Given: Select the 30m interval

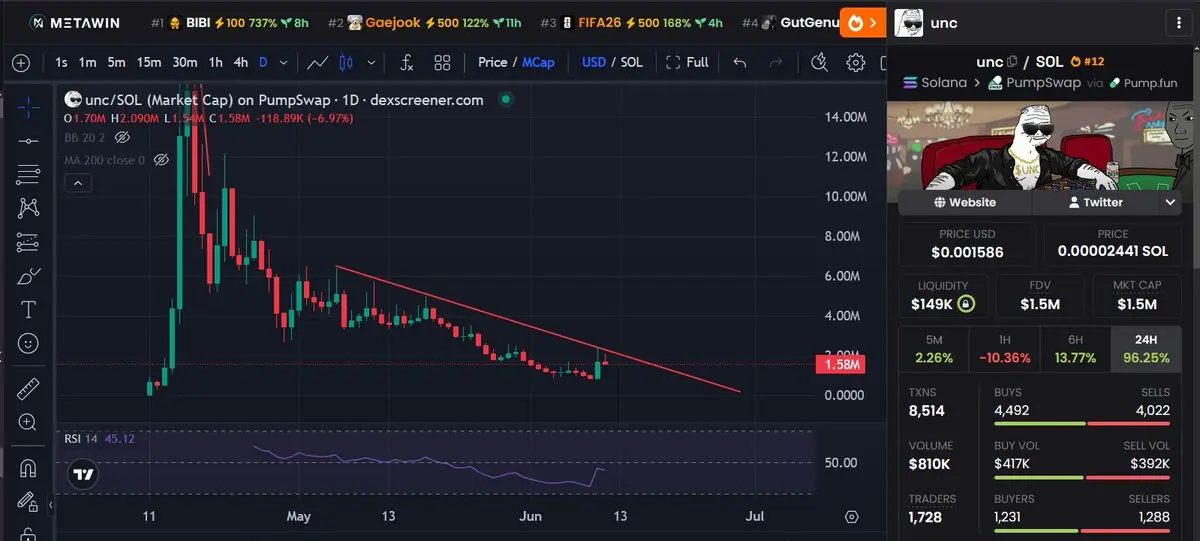Looking at the screenshot, I should [x=184, y=62].
